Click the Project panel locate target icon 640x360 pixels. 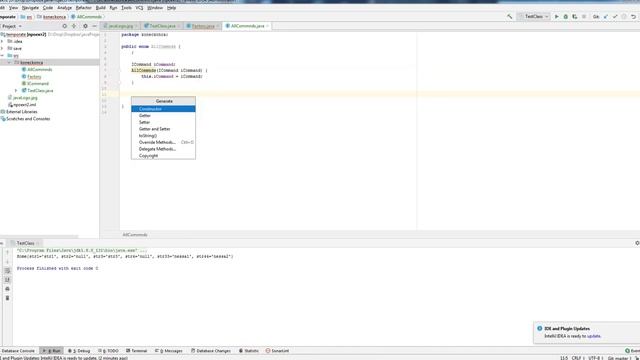(x=64, y=26)
